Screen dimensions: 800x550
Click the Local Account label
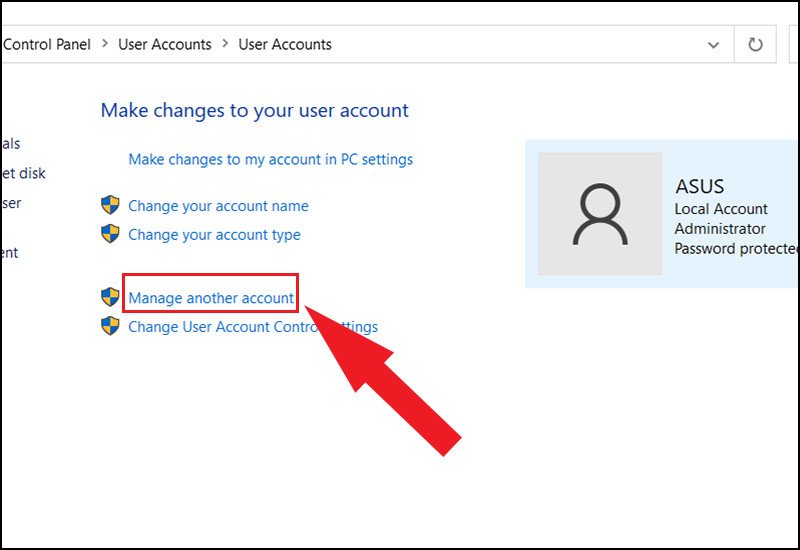[x=721, y=209]
